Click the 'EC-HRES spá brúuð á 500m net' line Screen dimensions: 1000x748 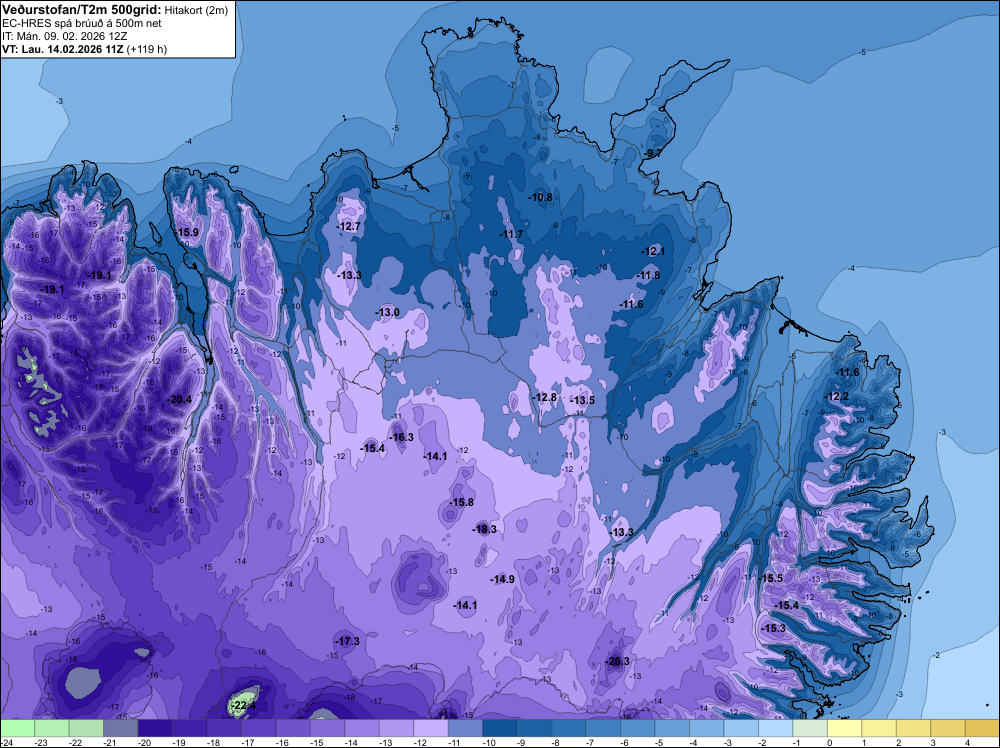82,24
